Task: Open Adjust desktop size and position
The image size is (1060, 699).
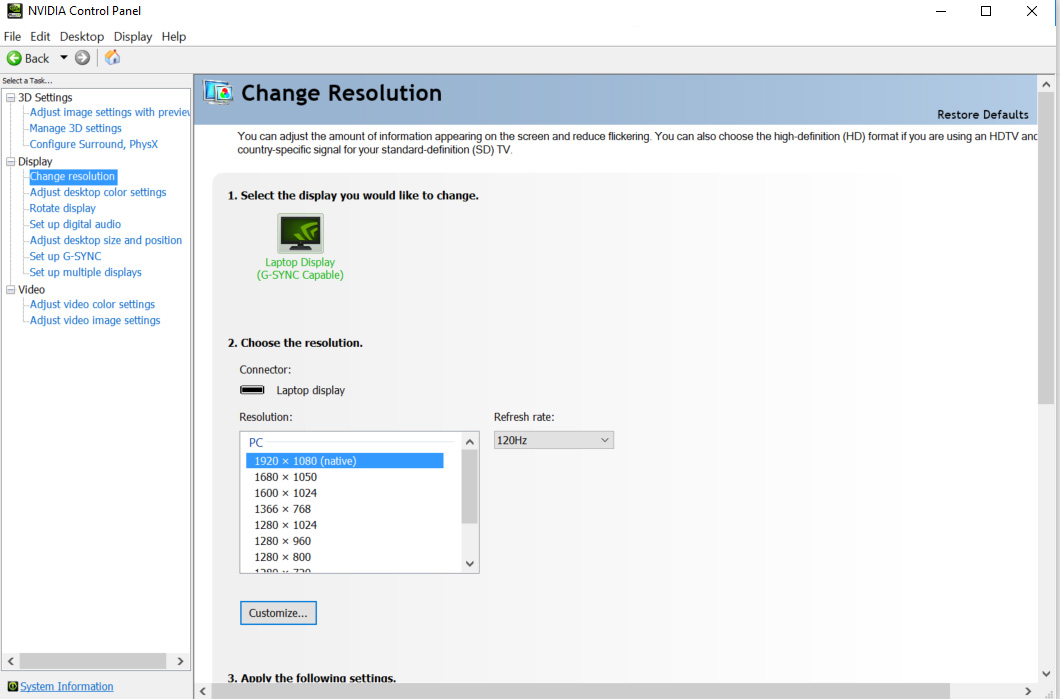Action: coord(106,240)
